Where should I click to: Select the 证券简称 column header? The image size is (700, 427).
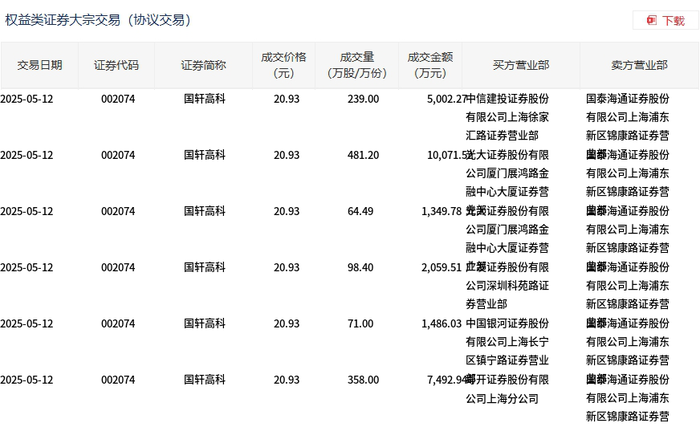click(204, 65)
